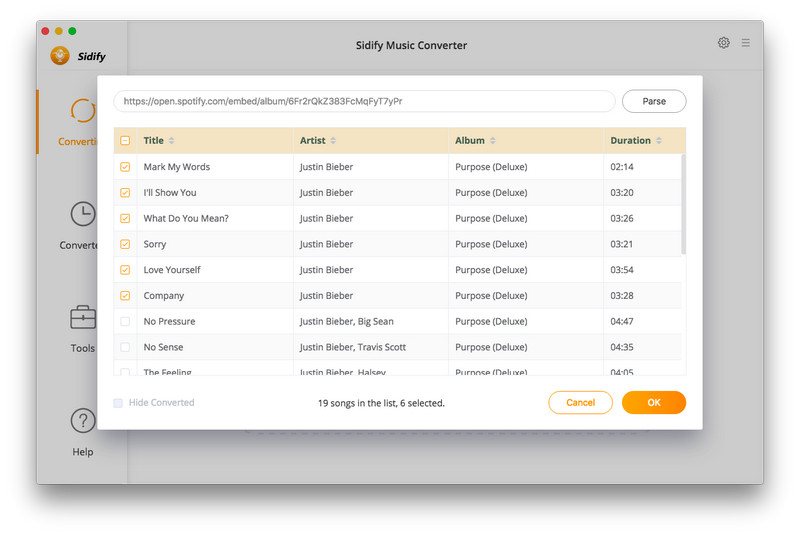
Task: Click the 03:28 duration cell
Action: coord(622,296)
